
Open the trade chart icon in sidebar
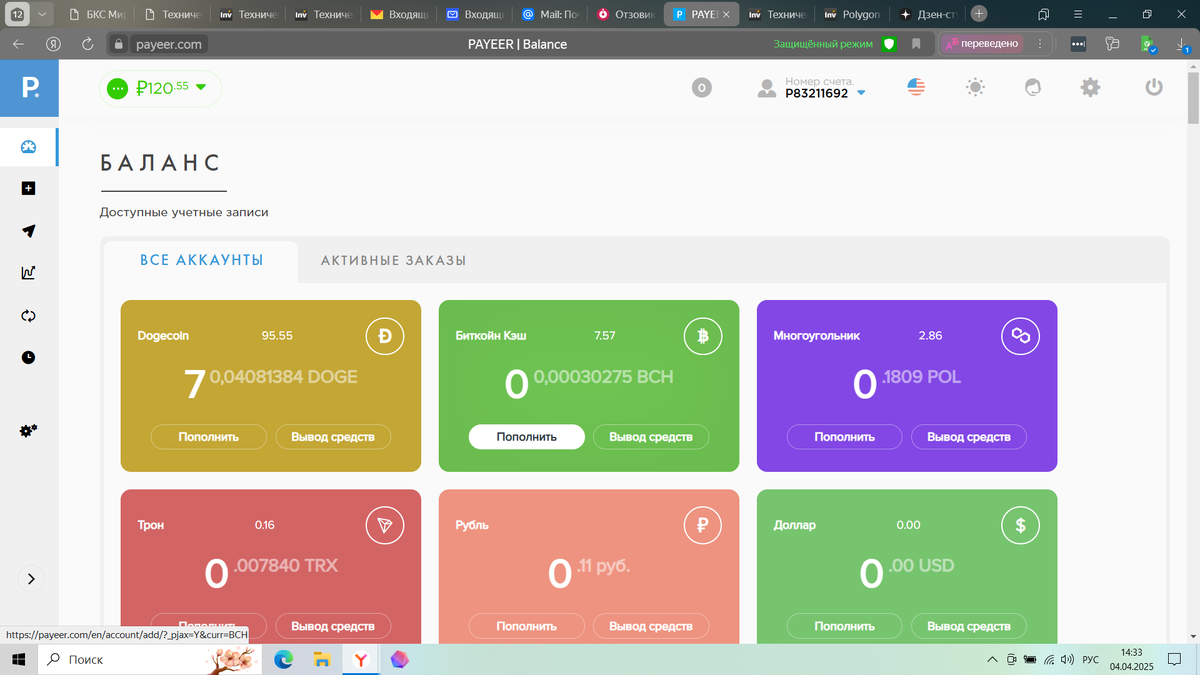click(28, 273)
